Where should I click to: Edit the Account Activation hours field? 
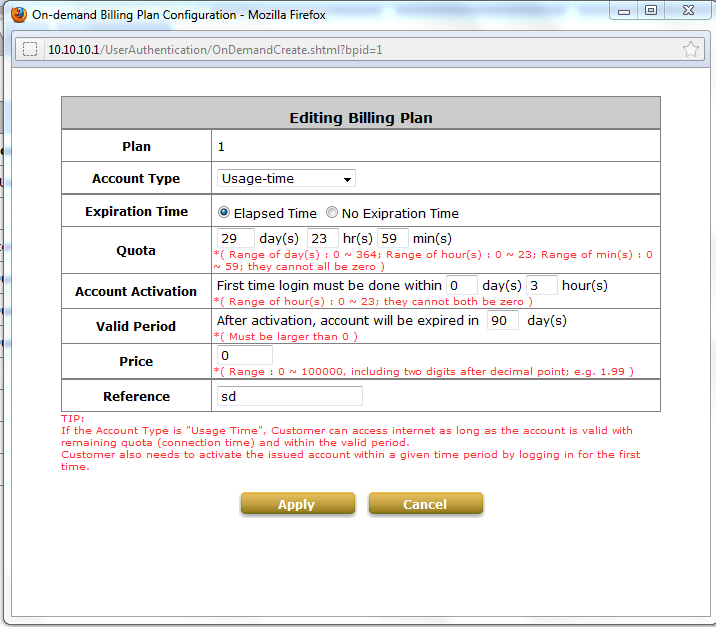point(542,286)
